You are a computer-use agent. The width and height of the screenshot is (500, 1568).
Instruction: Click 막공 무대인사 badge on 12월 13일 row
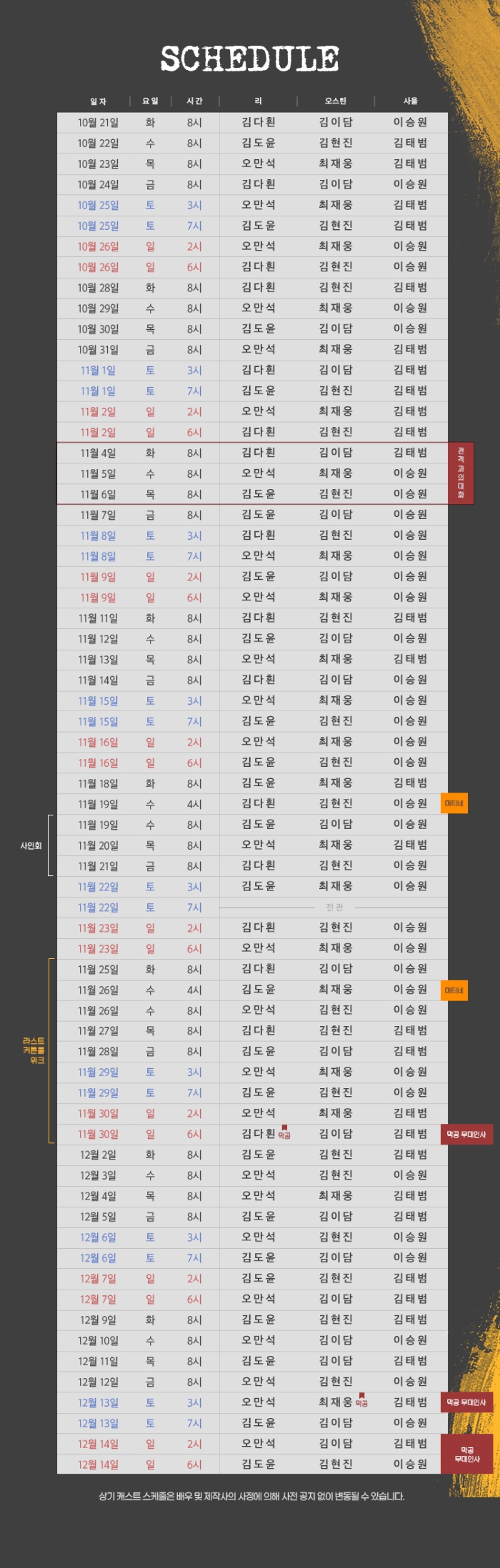(x=466, y=1402)
